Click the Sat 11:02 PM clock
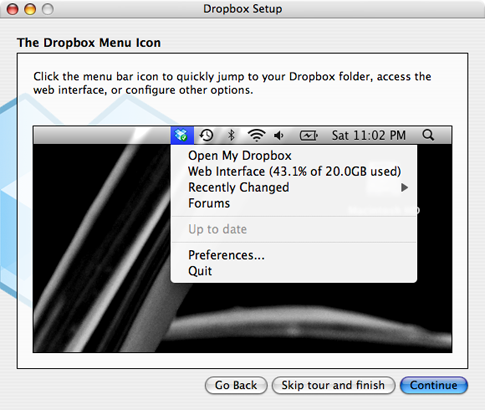This screenshot has height=410, width=485. click(x=369, y=135)
